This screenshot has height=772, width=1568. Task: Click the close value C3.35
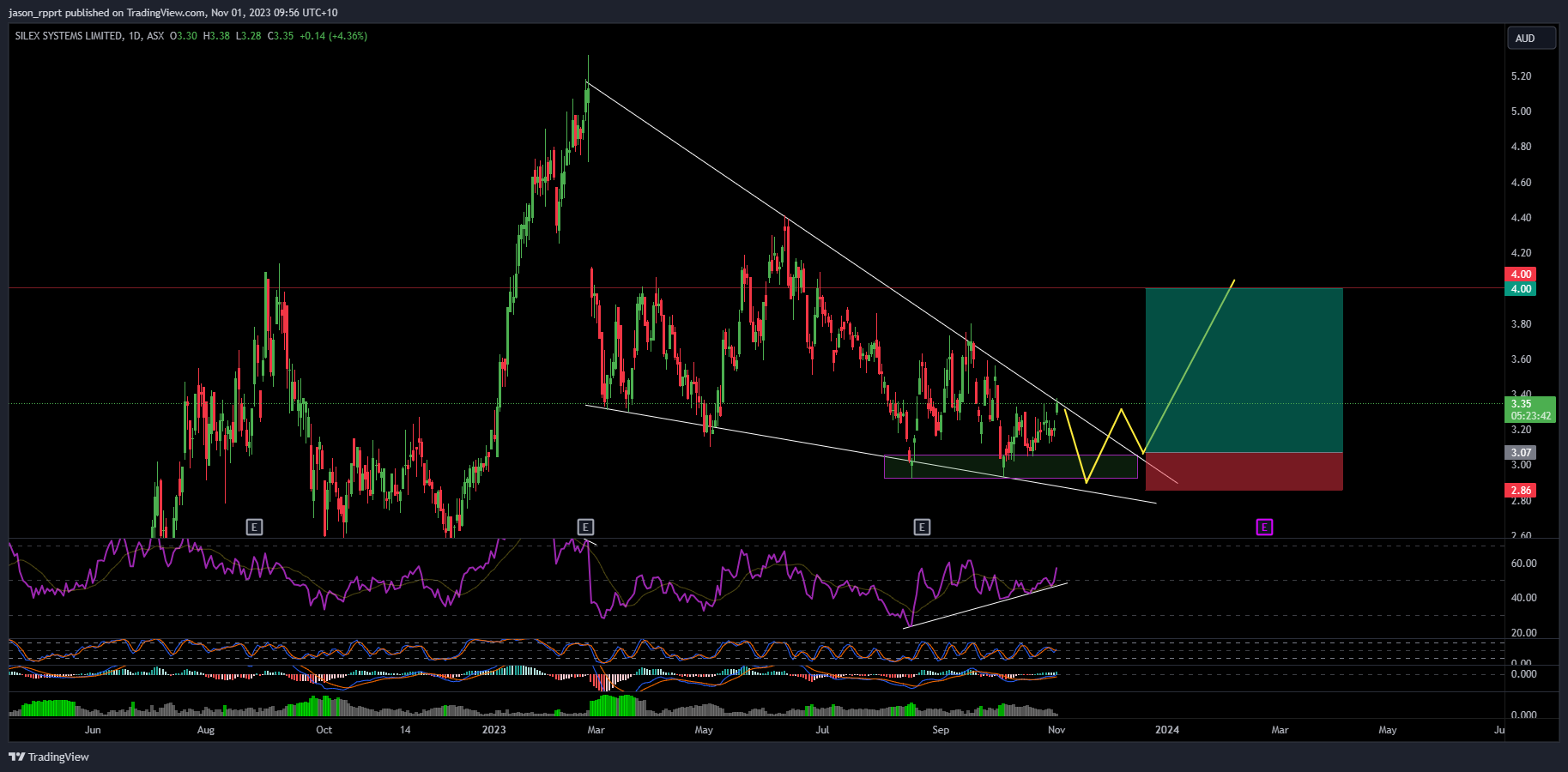(281, 36)
